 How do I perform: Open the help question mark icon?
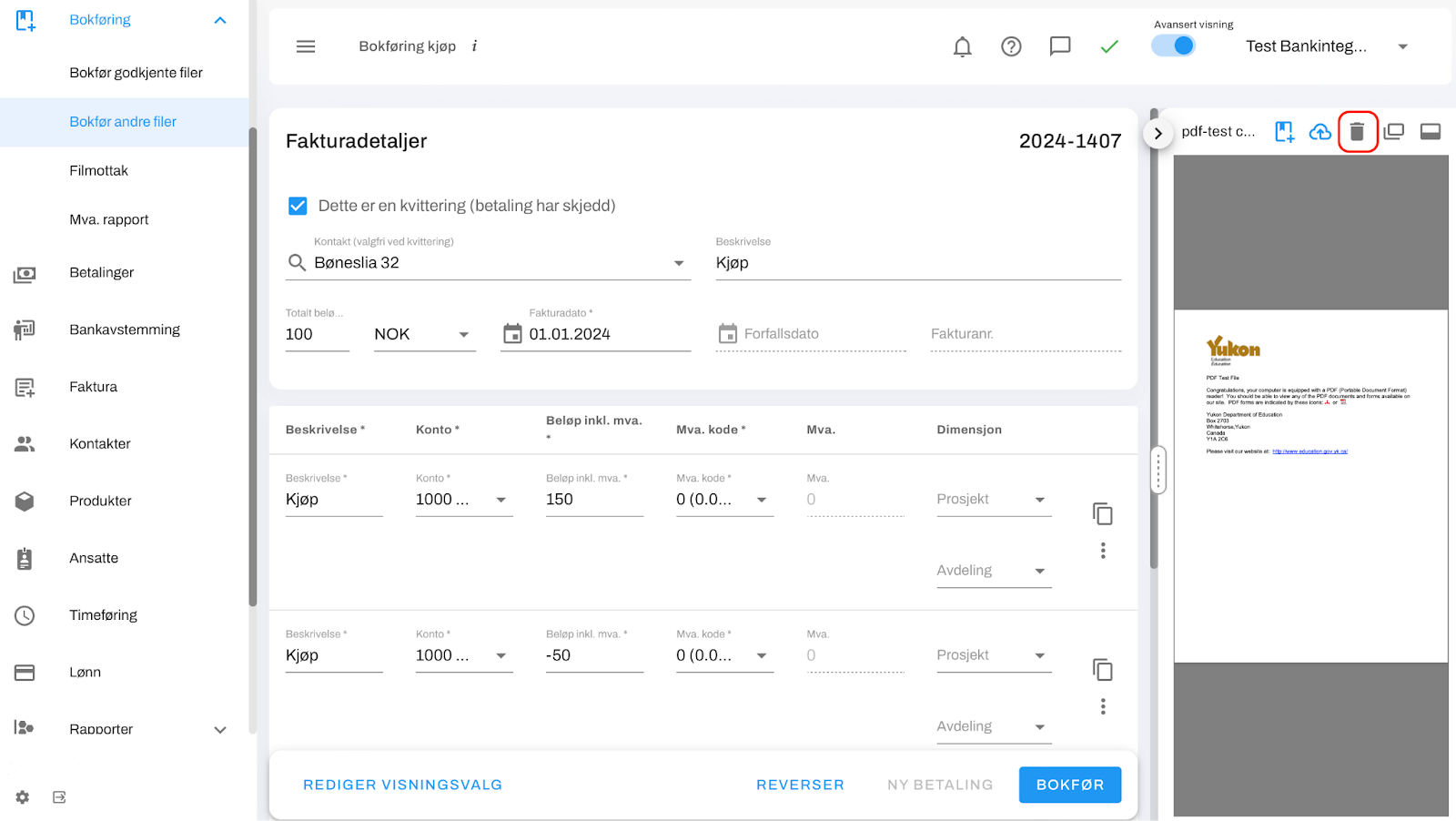[x=1011, y=46]
